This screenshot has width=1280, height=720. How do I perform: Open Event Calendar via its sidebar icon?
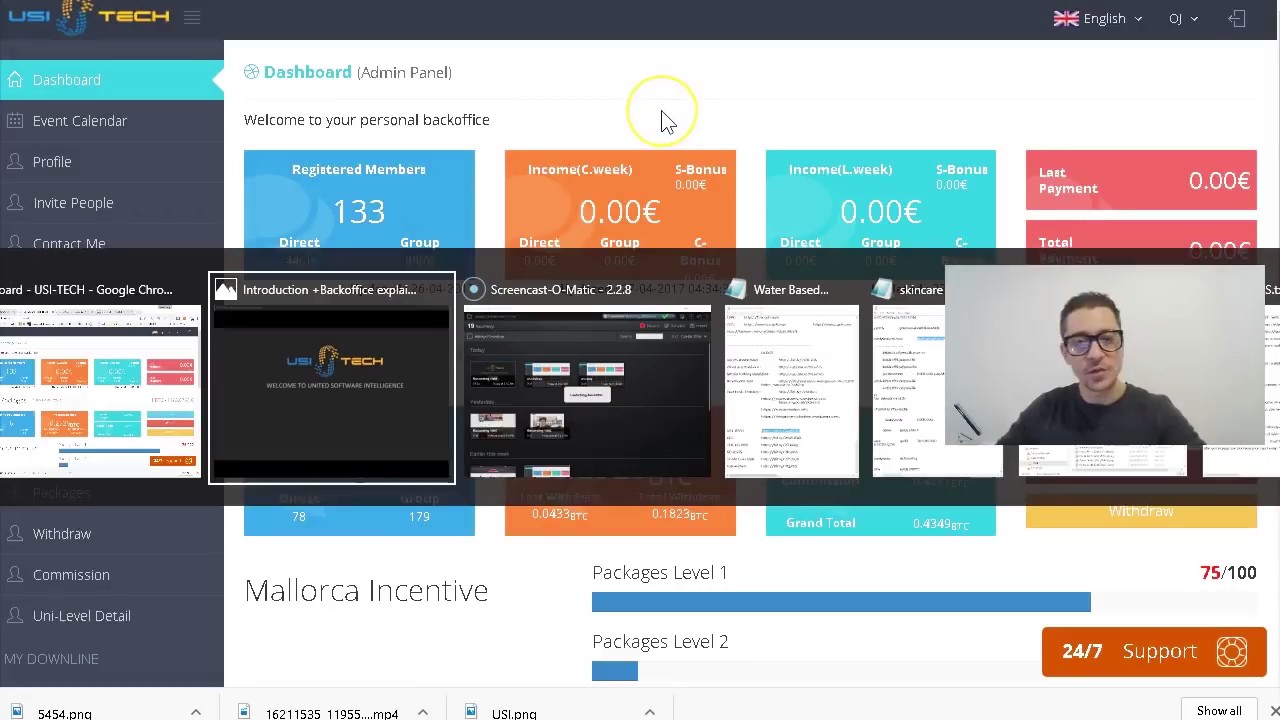pyautogui.click(x=15, y=121)
